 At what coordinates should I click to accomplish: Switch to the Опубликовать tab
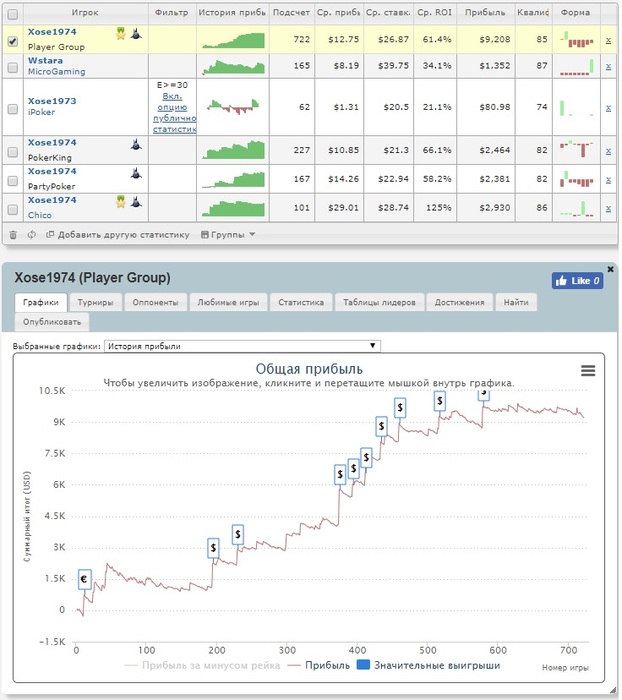52,322
